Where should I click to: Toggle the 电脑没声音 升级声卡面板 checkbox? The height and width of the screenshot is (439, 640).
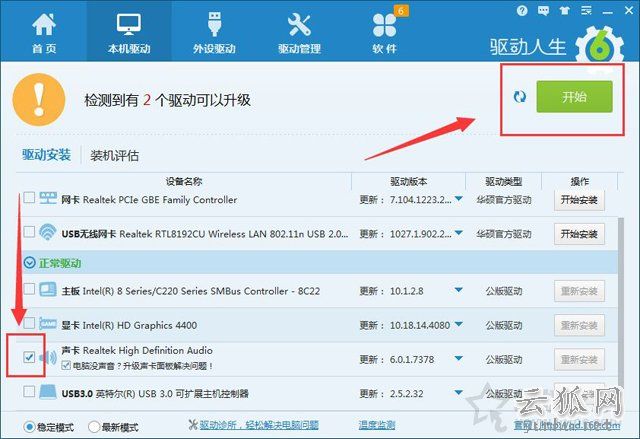tap(66, 366)
